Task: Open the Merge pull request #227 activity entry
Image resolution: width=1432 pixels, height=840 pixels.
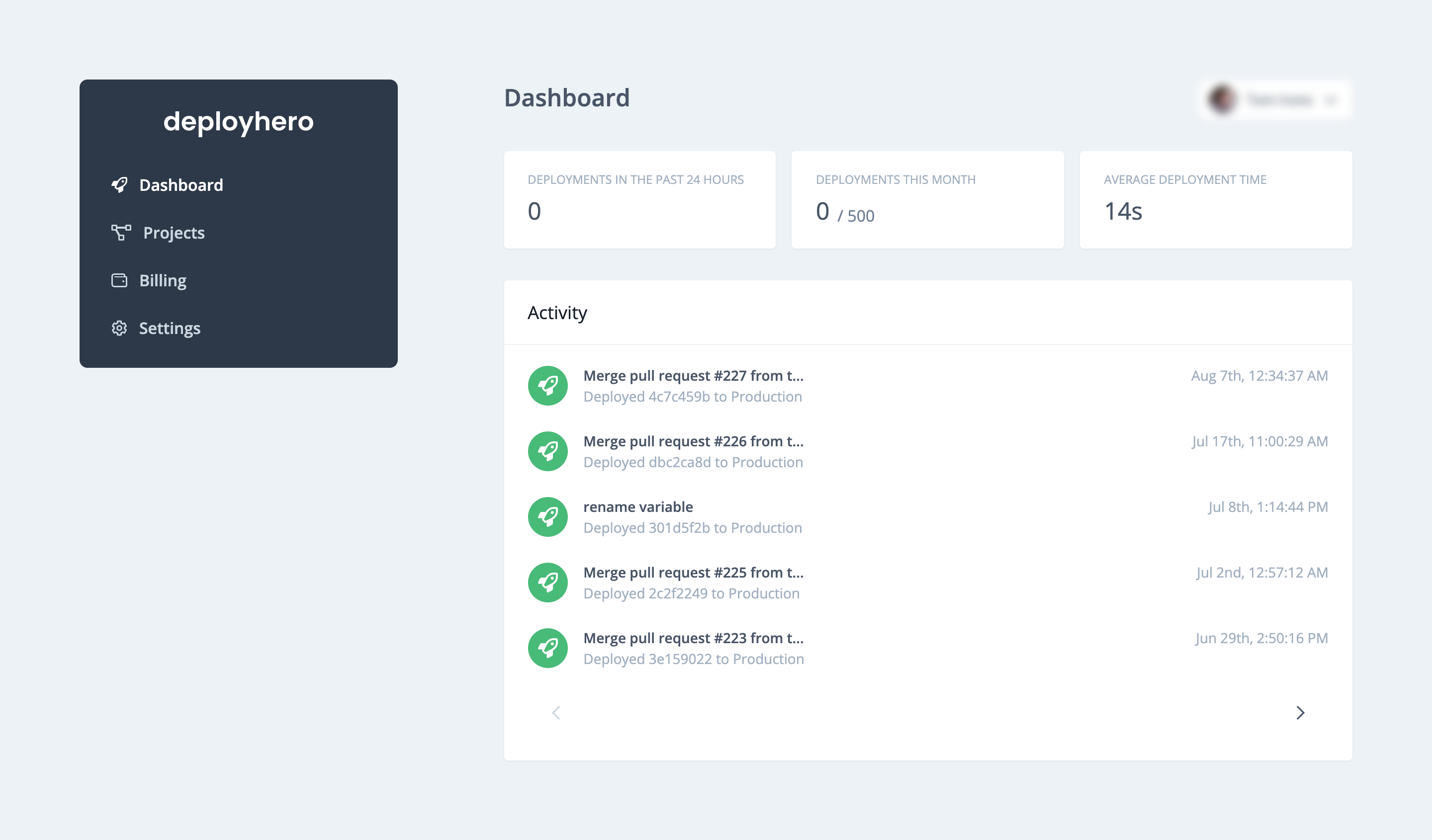Action: 693,375
